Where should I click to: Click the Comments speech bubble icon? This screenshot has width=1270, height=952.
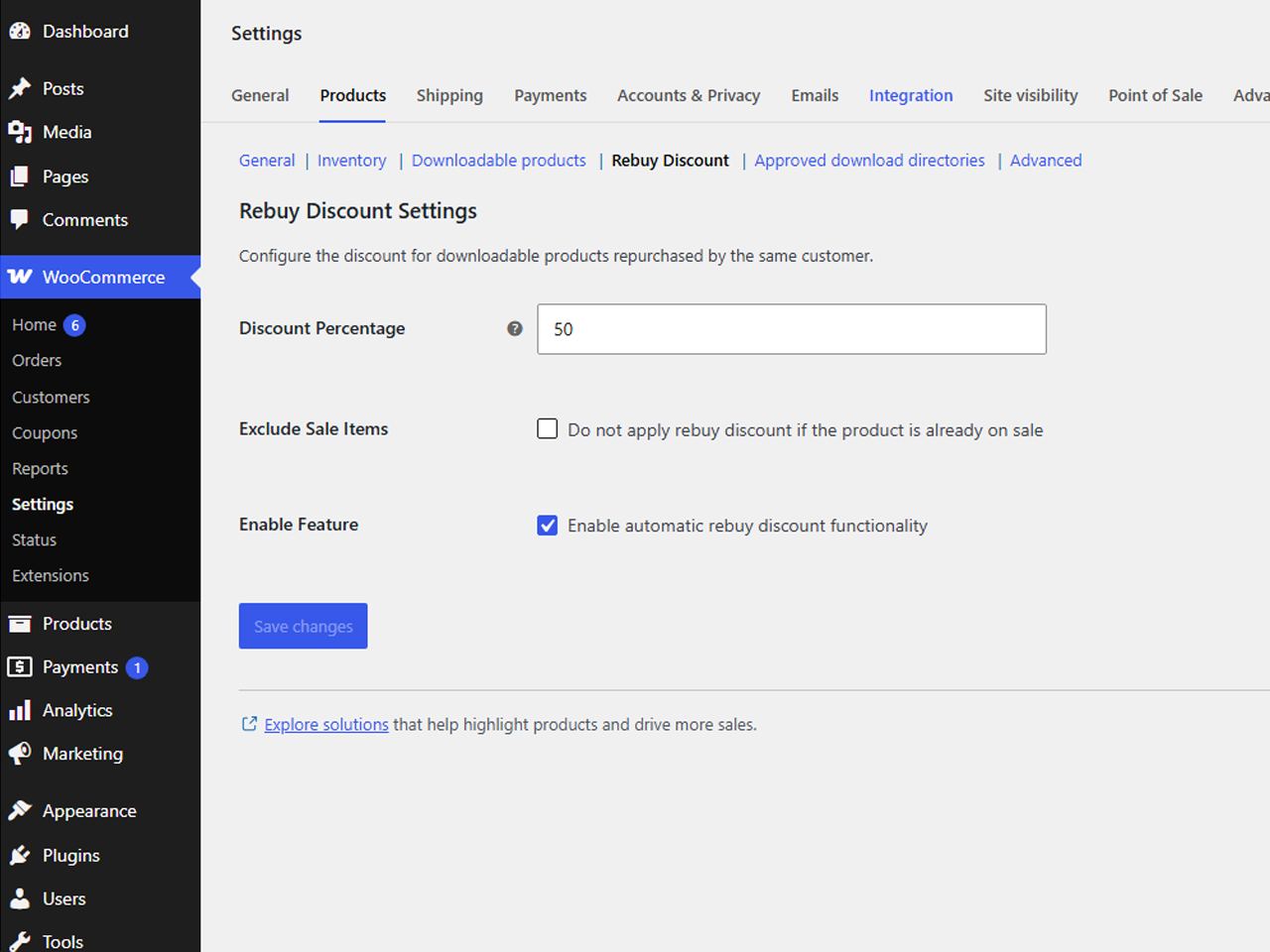click(20, 220)
